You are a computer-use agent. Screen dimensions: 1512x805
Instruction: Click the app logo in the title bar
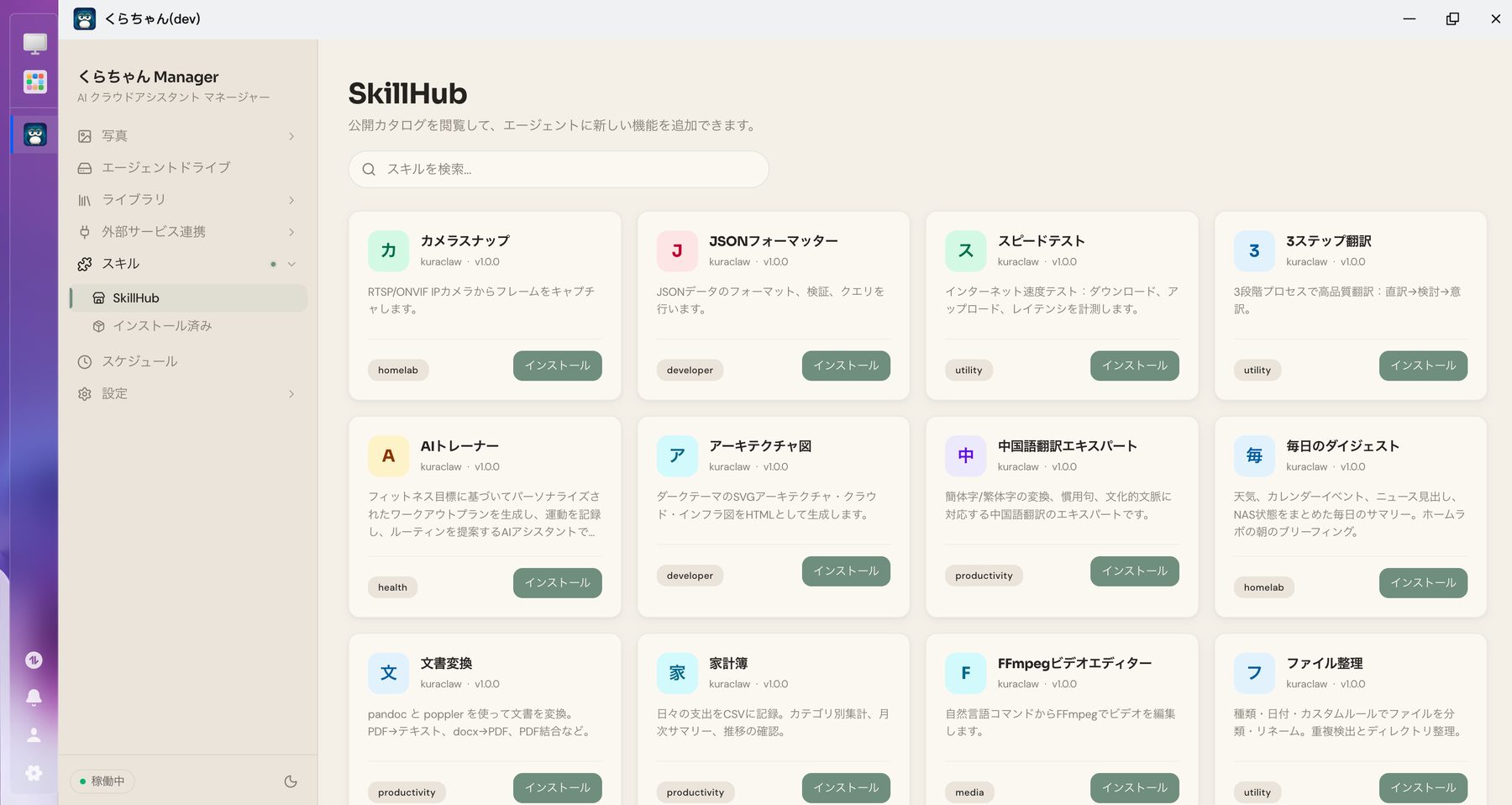click(85, 18)
